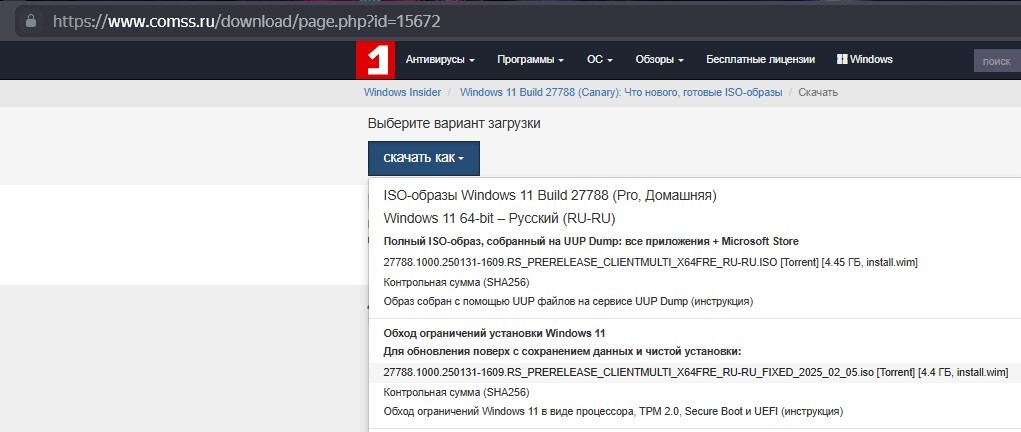Expand the ОС navigation menu

[x=600, y=59]
